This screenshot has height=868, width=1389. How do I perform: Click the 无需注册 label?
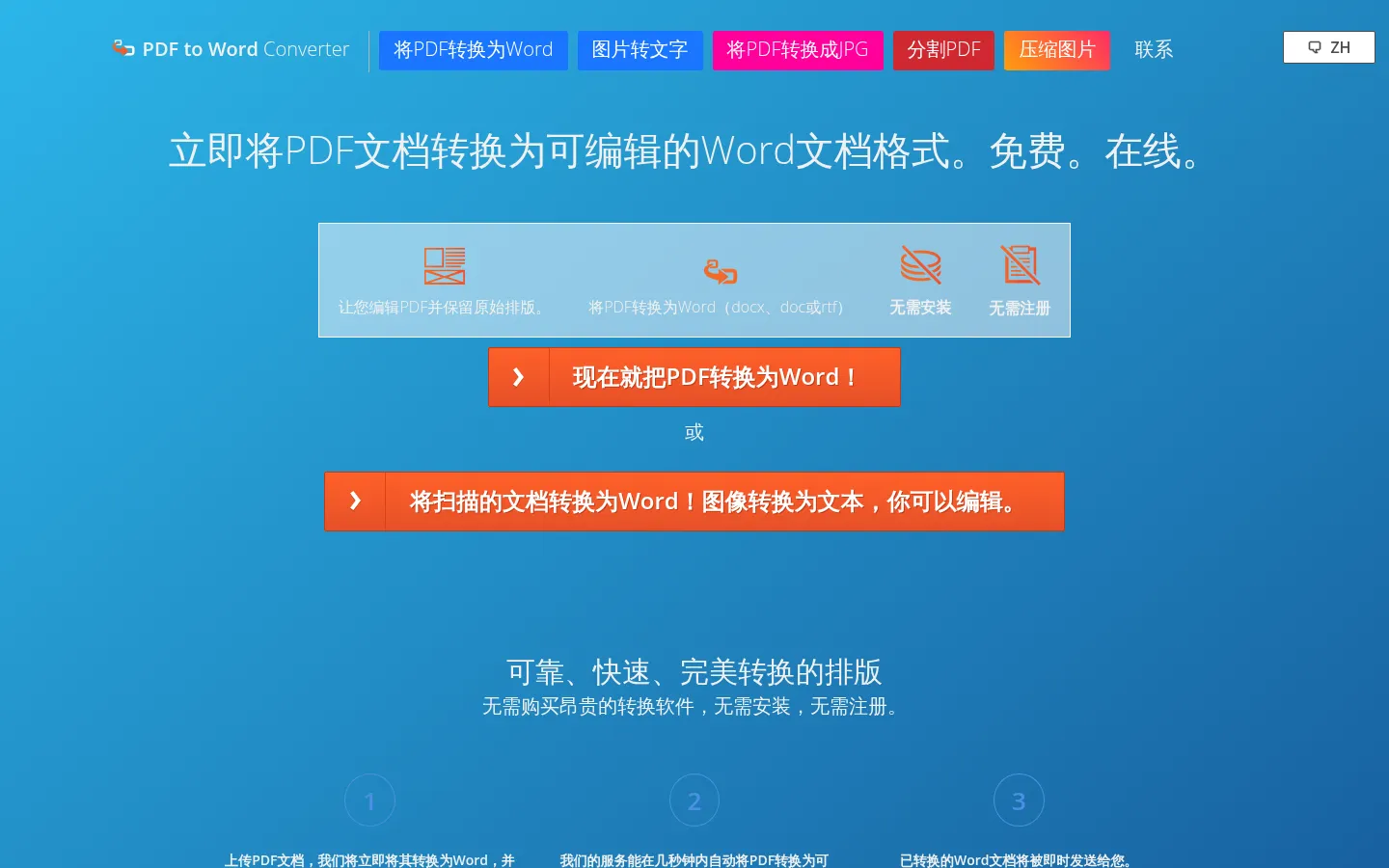(1020, 309)
